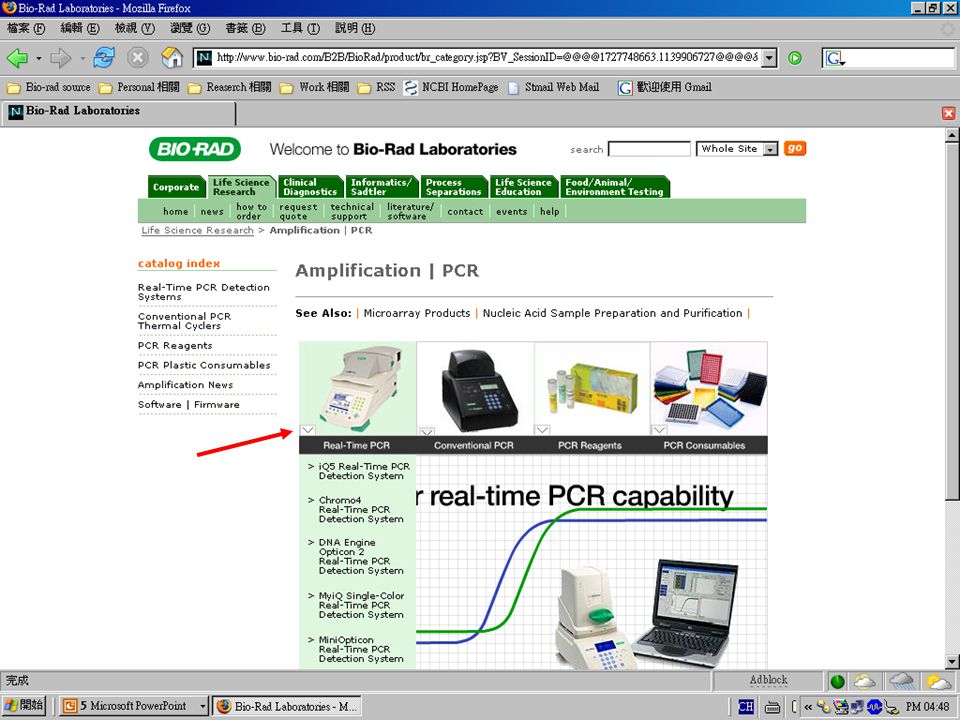
Task: Select the Informatics/Sadtler tab
Action: click(381, 187)
